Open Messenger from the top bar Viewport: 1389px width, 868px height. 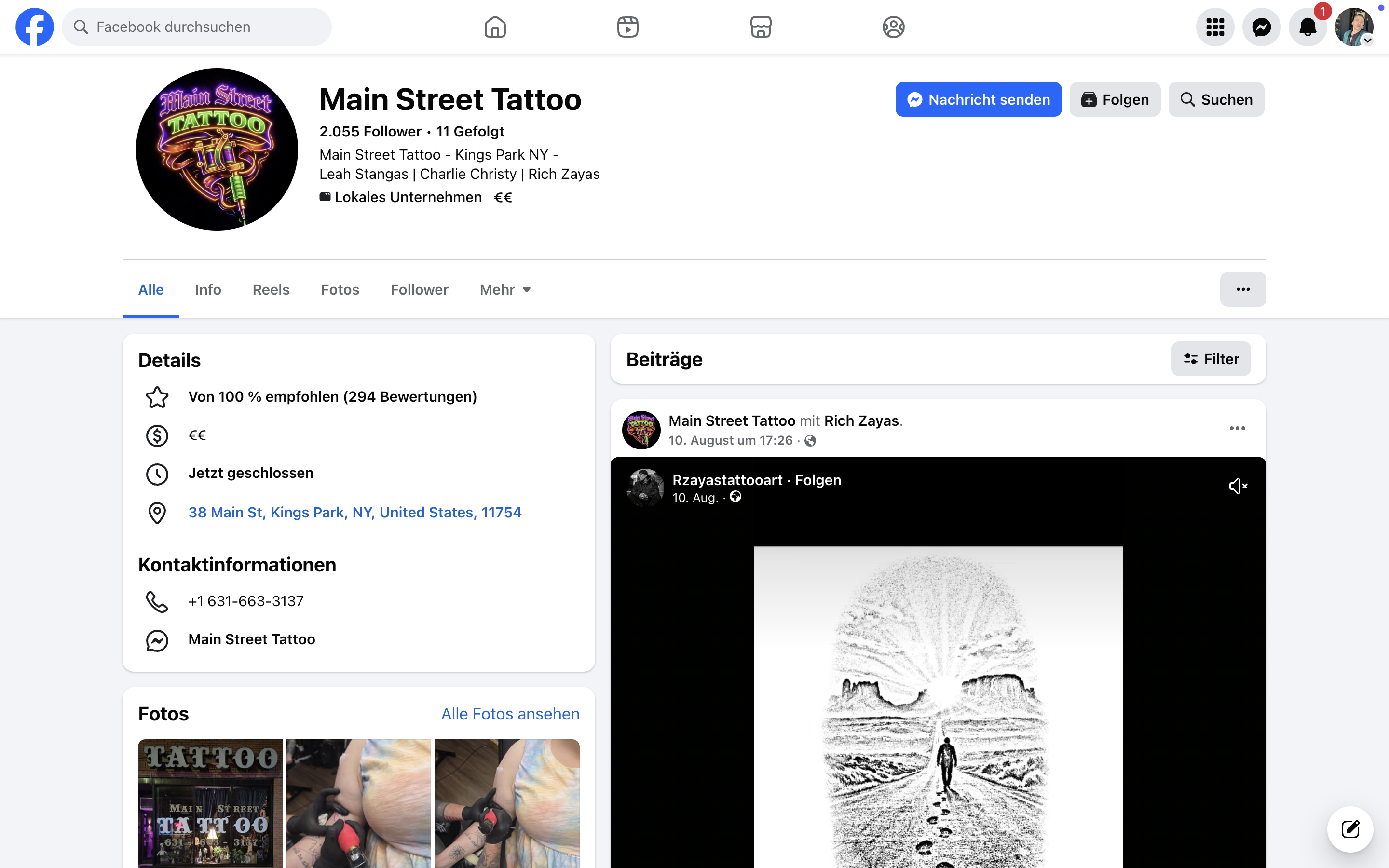point(1262,27)
